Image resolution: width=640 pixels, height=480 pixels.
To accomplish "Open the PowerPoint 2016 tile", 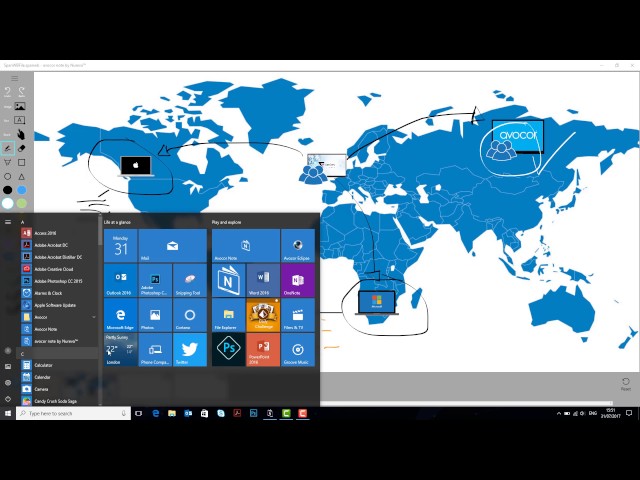I will 263,349.
